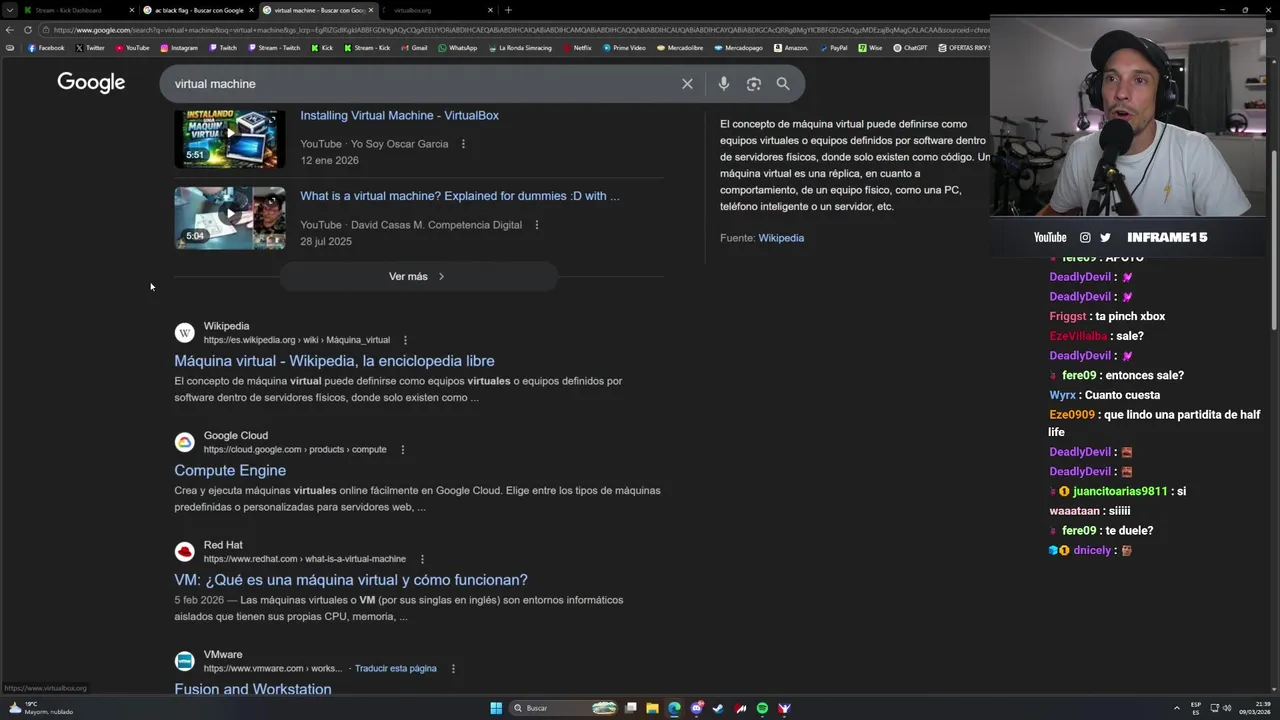The width and height of the screenshot is (1280, 720).
Task: Open YouTube bookmark
Action: pyautogui.click(x=133, y=48)
